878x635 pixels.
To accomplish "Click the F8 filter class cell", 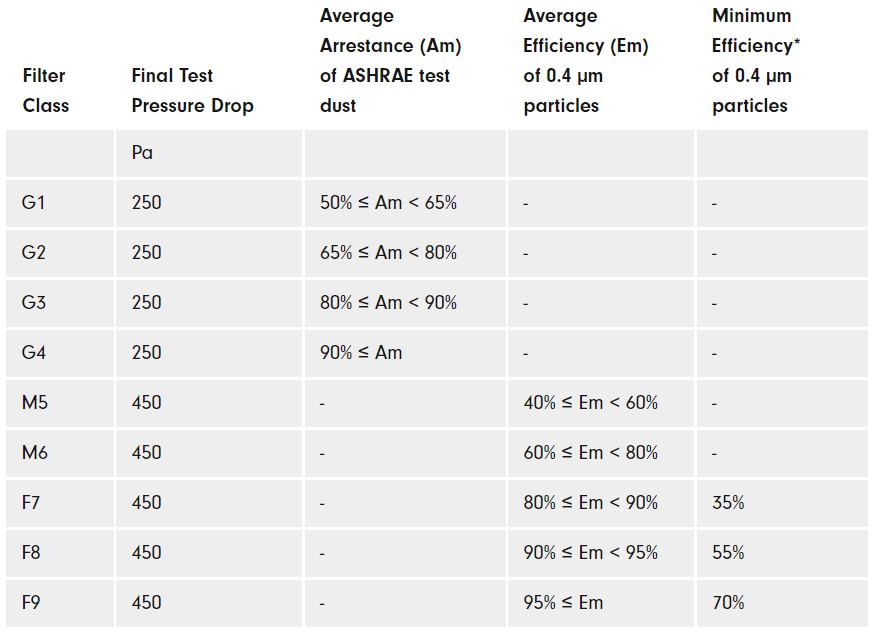I will click(31, 553).
